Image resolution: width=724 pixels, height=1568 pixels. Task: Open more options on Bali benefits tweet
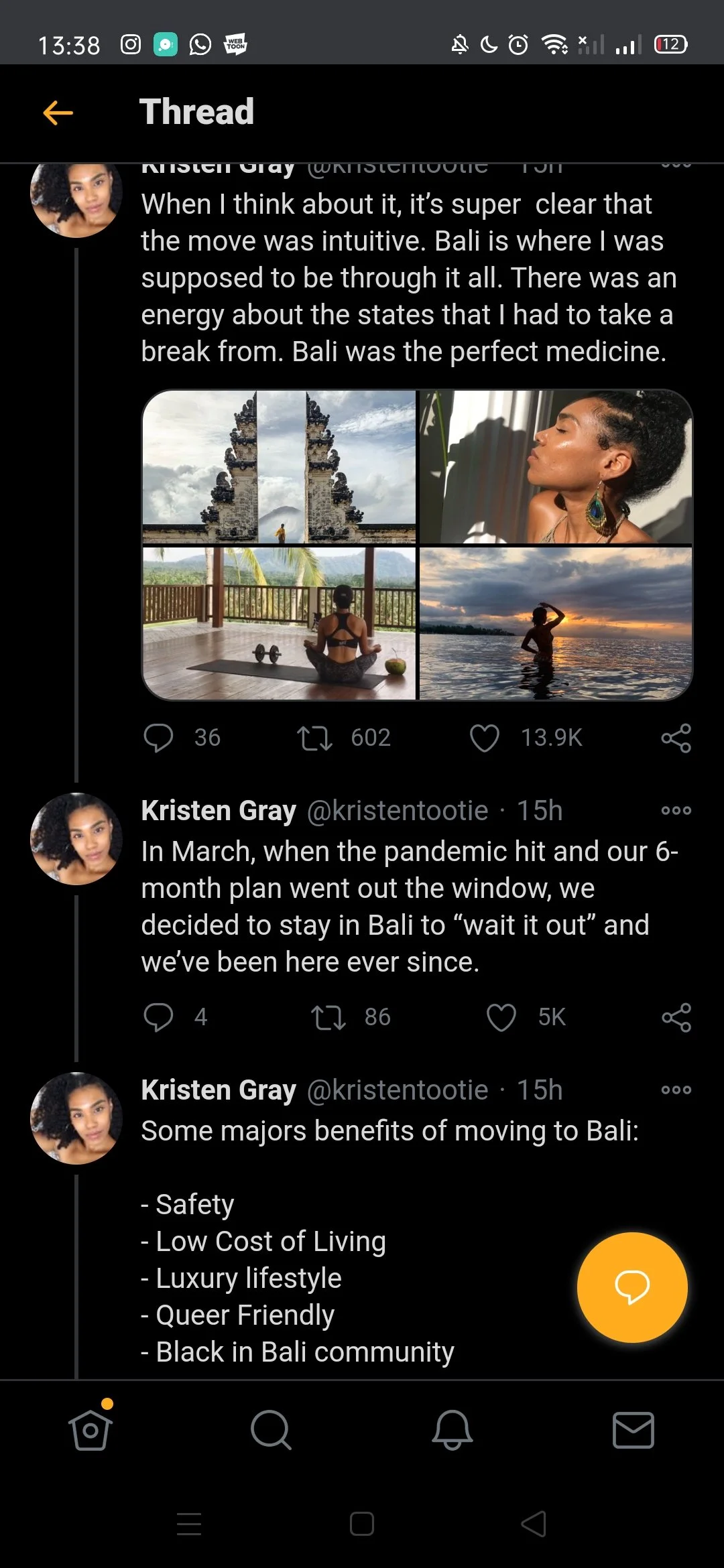point(676,1090)
